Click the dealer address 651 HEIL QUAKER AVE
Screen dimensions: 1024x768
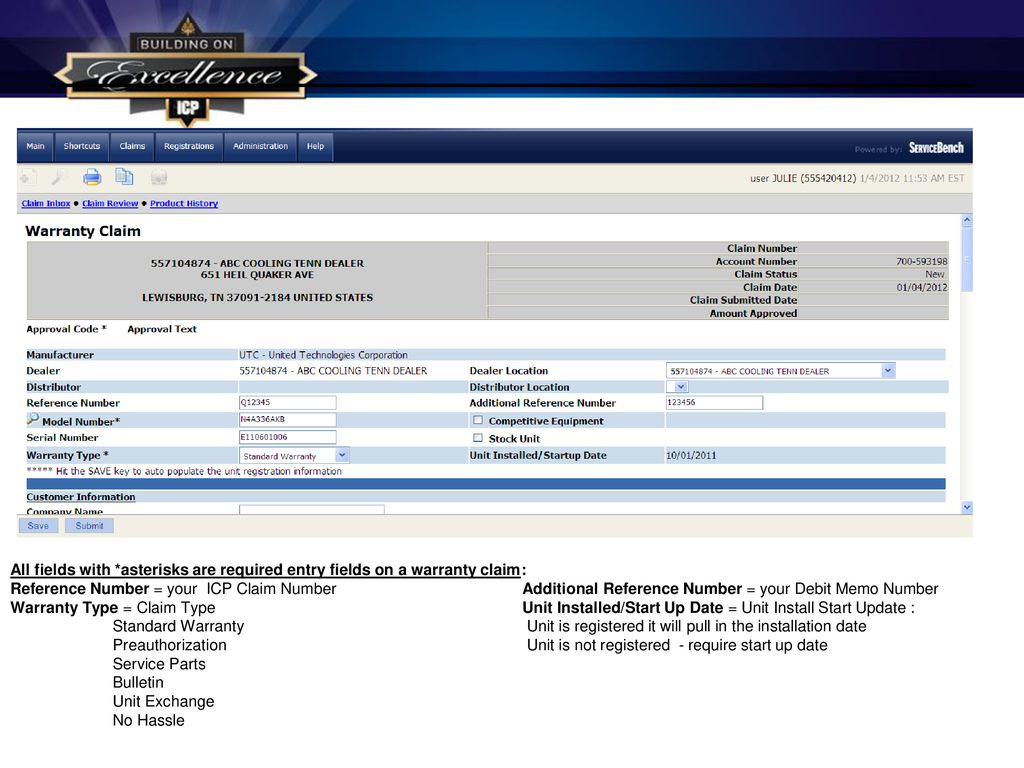pos(257,275)
